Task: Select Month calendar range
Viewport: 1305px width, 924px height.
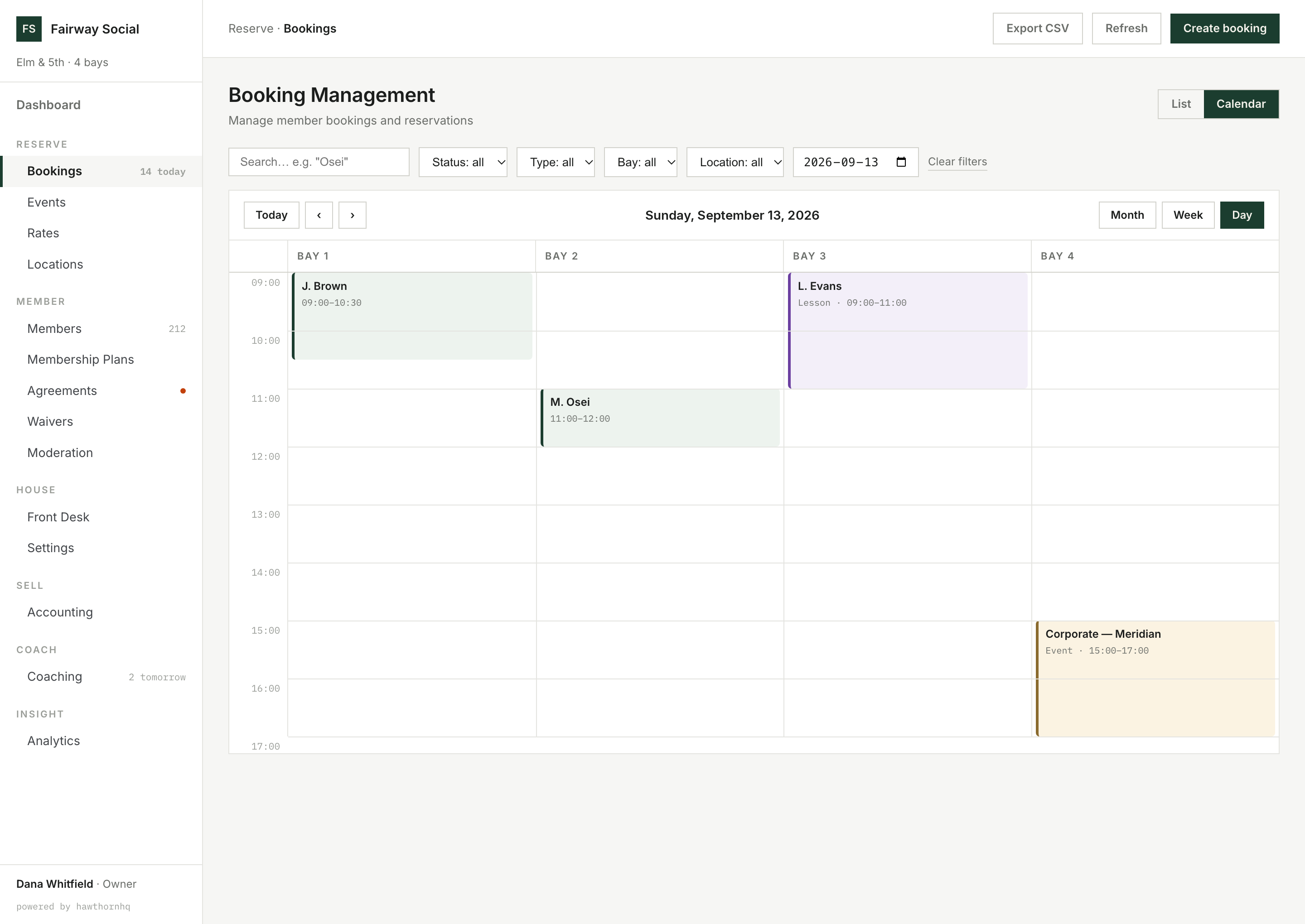Action: [1127, 215]
